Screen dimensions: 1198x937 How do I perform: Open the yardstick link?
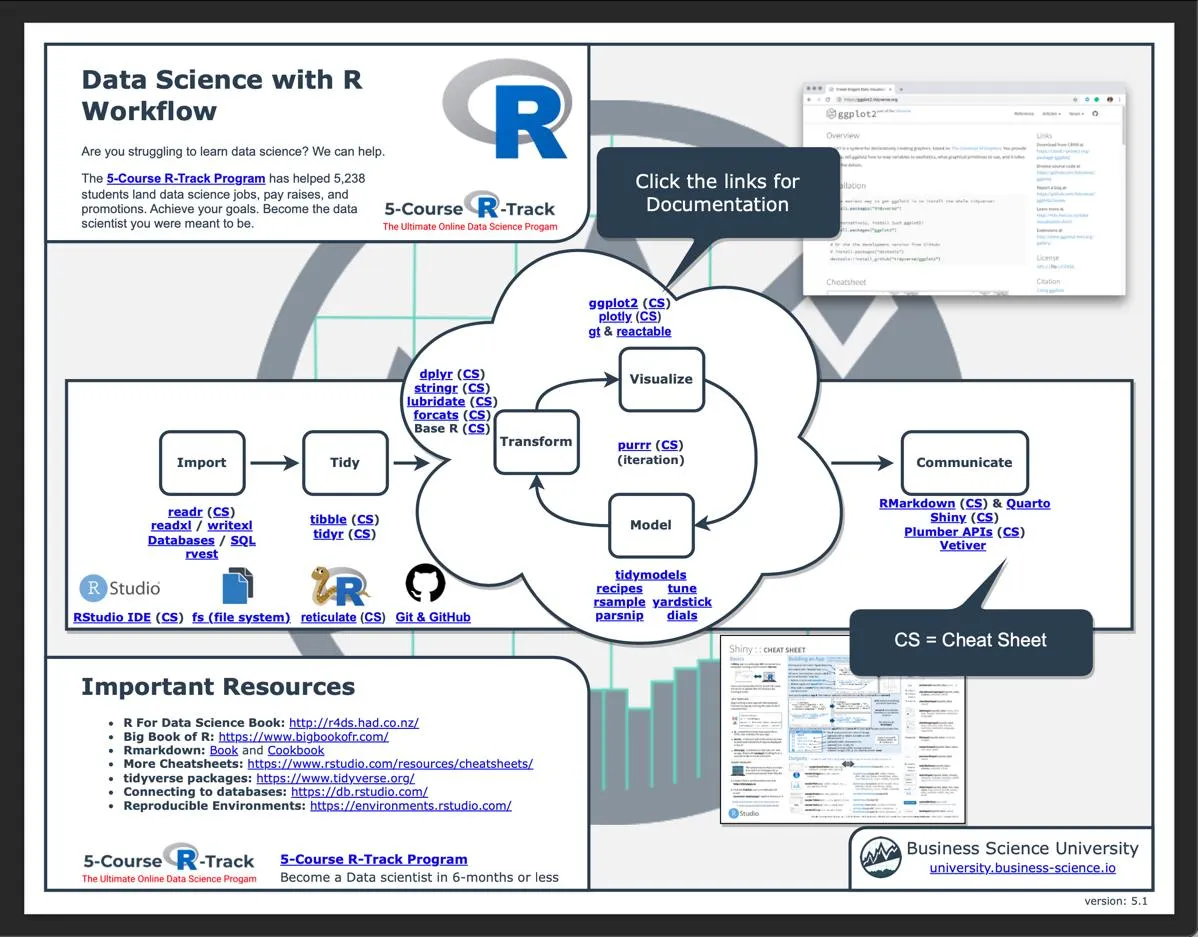[682, 602]
